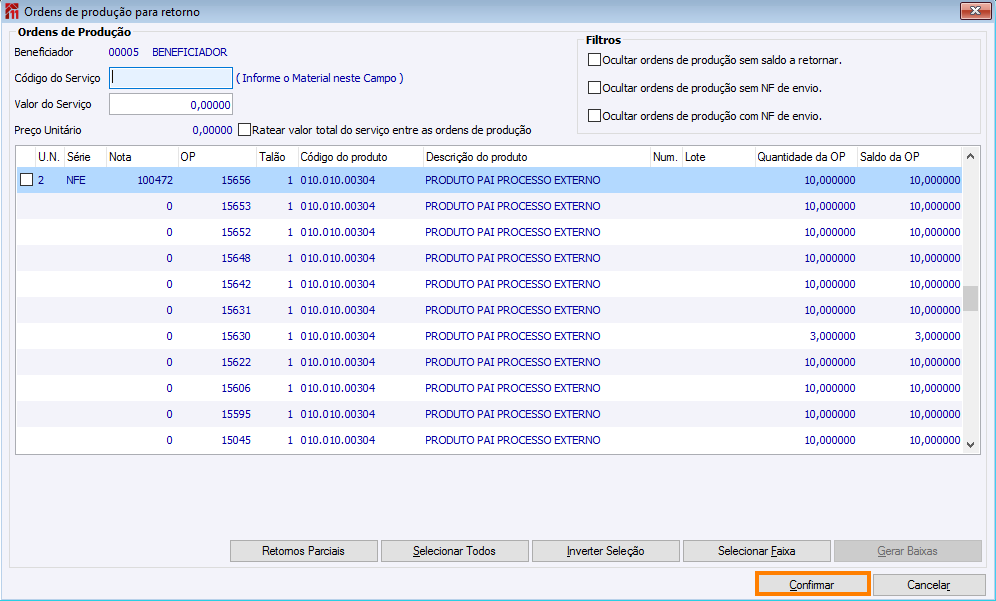Click the application icon in title bar
The image size is (996, 601).
(x=11, y=11)
